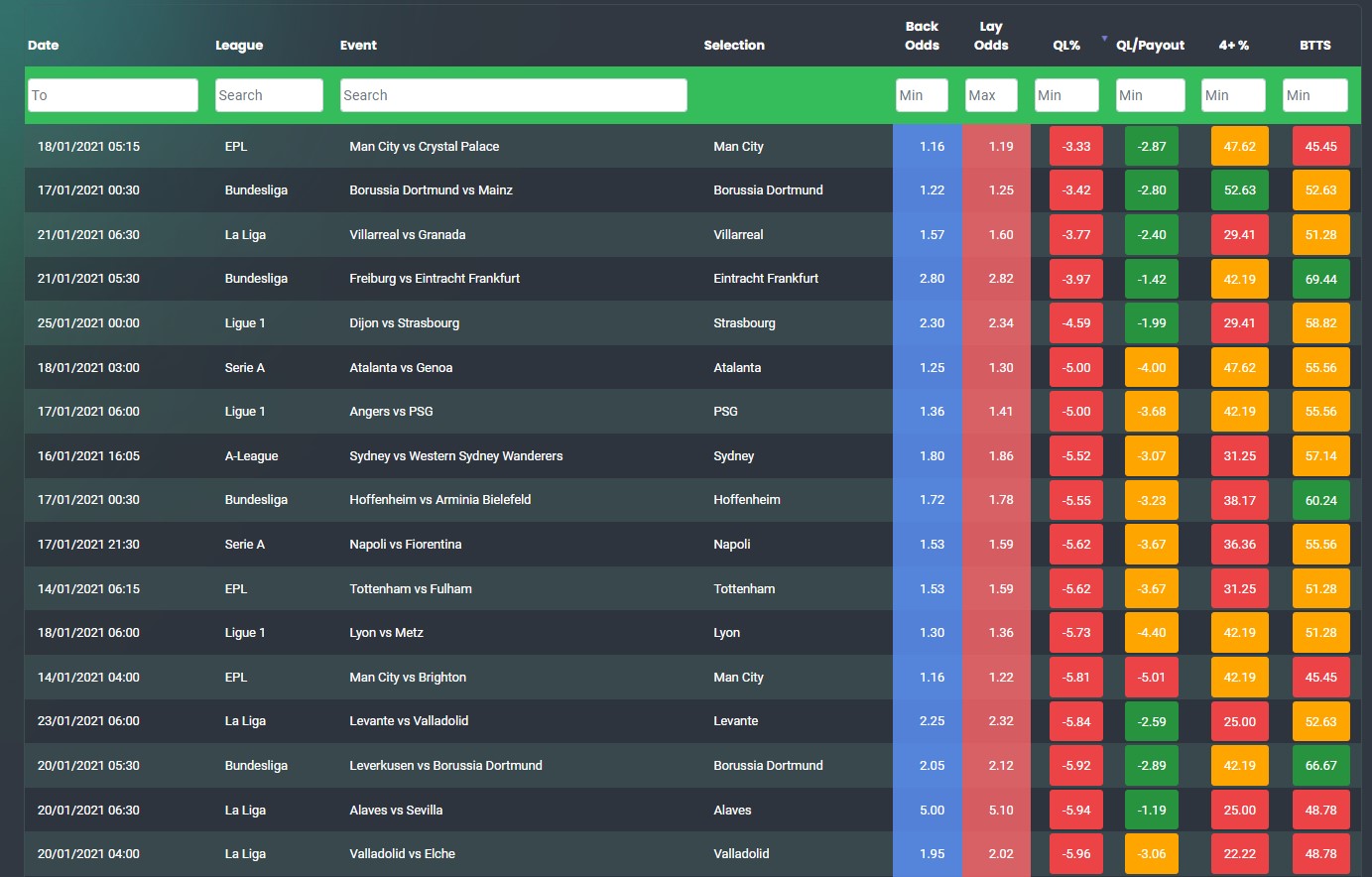The width and height of the screenshot is (1372, 877).
Task: Click lay odds 2.02 for Valladolid
Action: coord(1001,853)
